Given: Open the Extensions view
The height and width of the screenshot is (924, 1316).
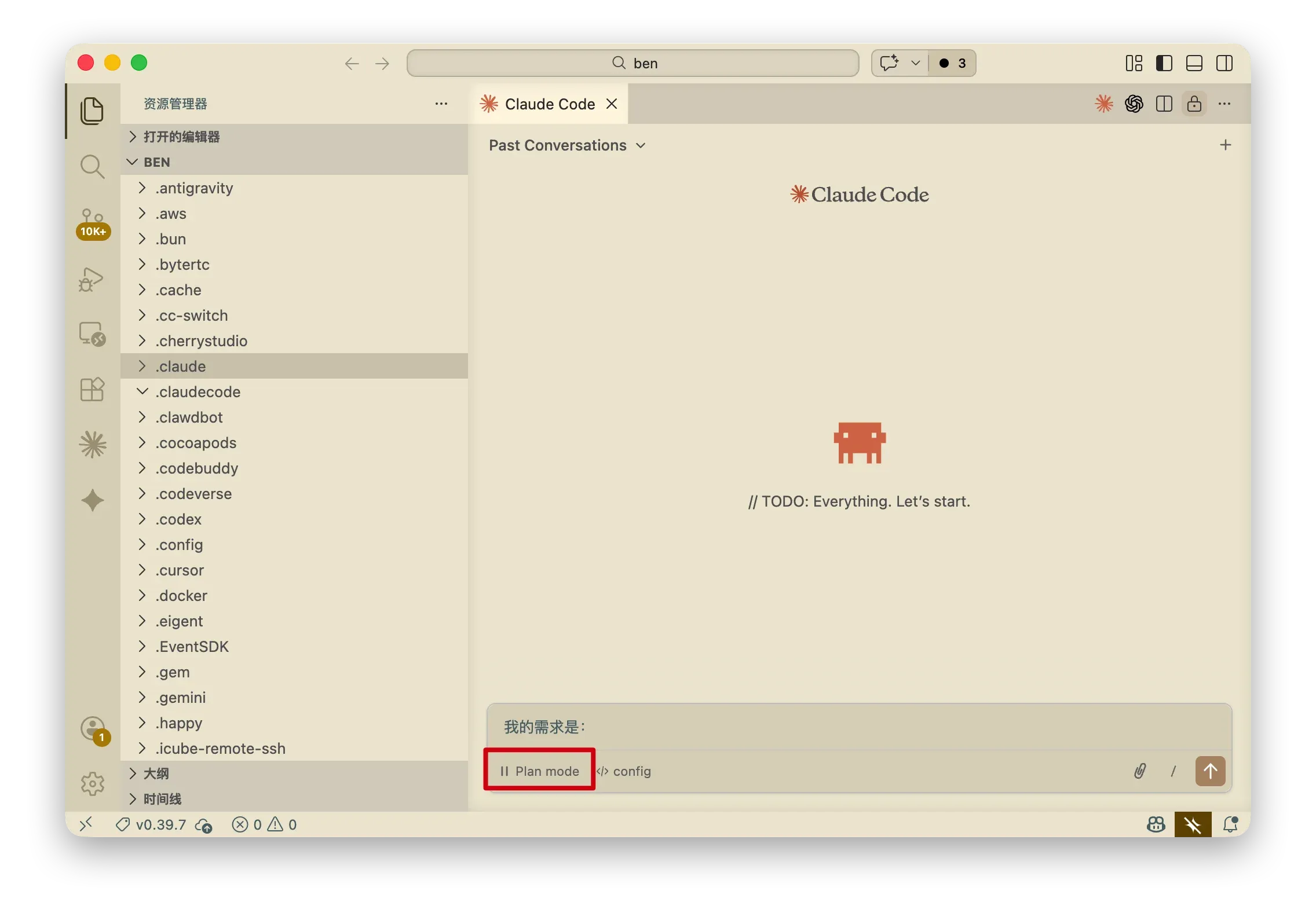Looking at the screenshot, I should pos(92,390).
